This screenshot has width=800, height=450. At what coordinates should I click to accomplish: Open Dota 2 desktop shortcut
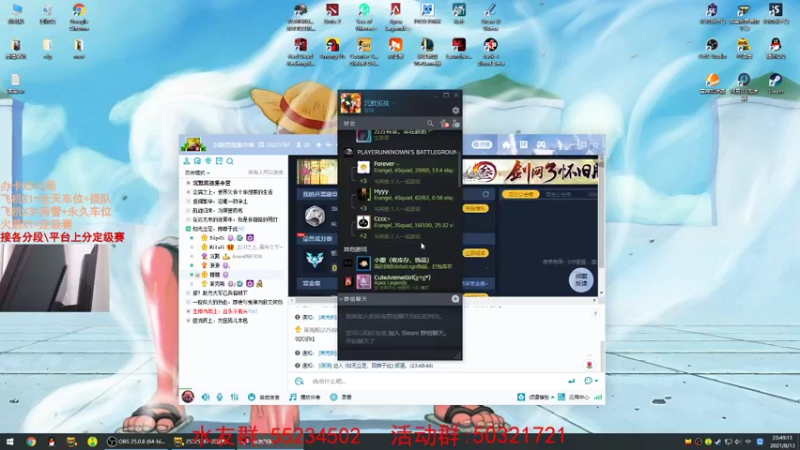click(332, 14)
